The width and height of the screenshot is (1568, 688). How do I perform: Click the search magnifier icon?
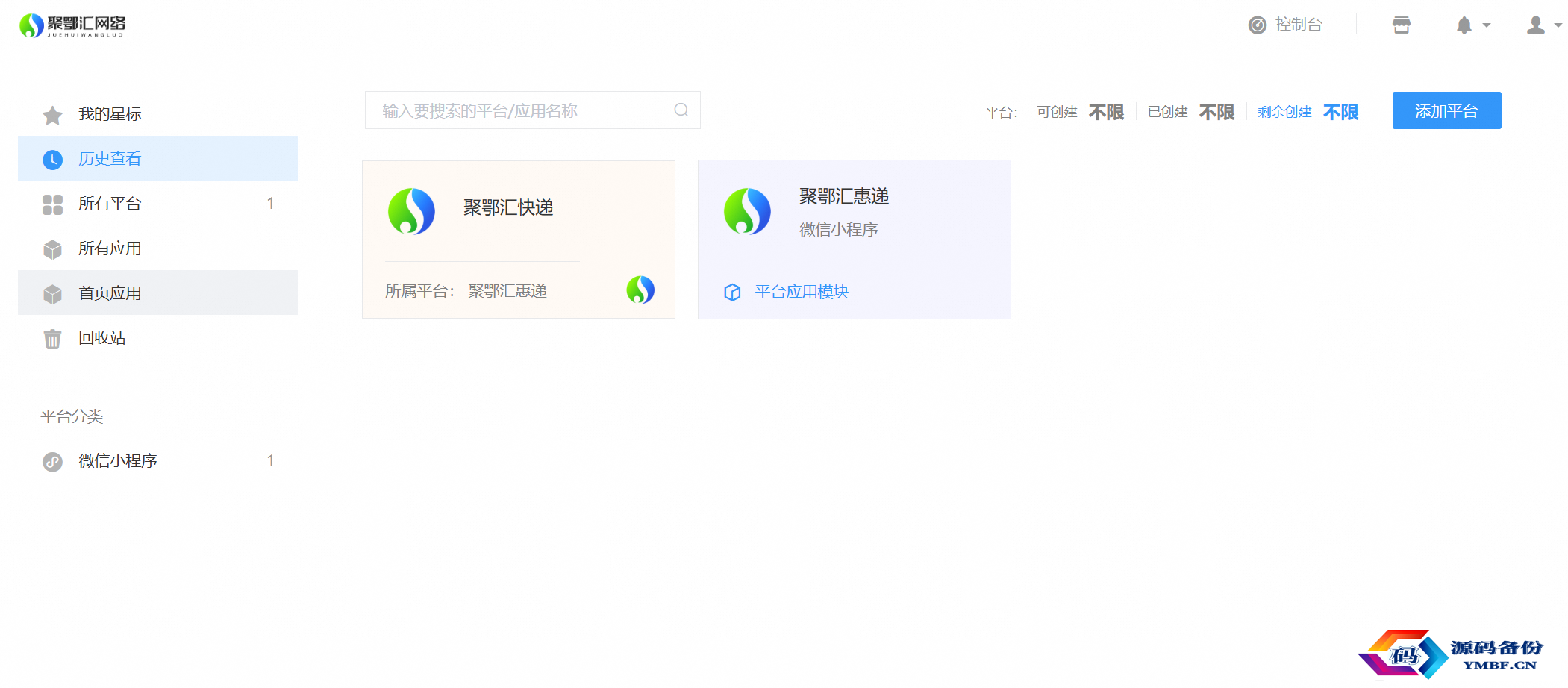coord(681,110)
